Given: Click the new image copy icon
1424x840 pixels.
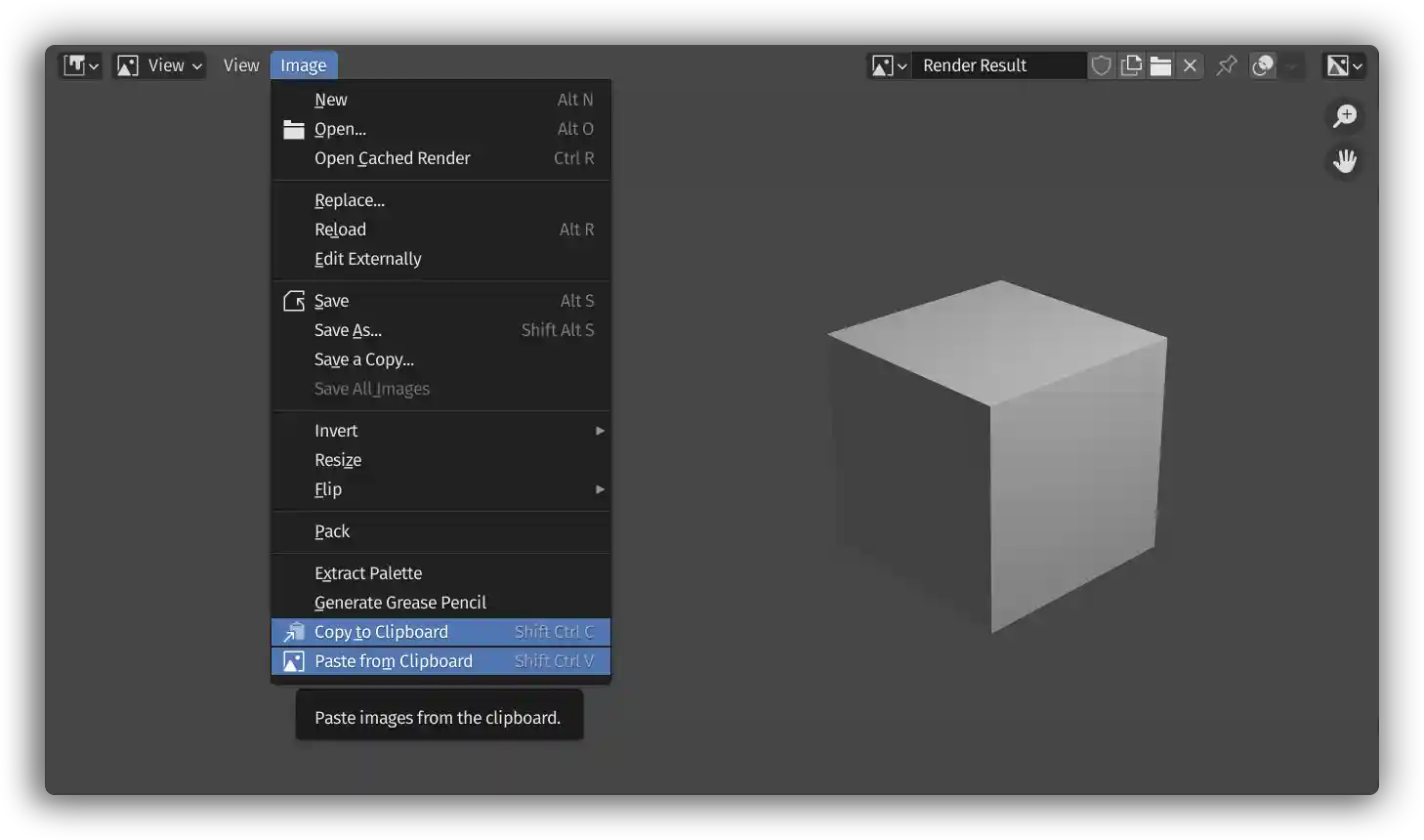Looking at the screenshot, I should pyautogui.click(x=1131, y=64).
